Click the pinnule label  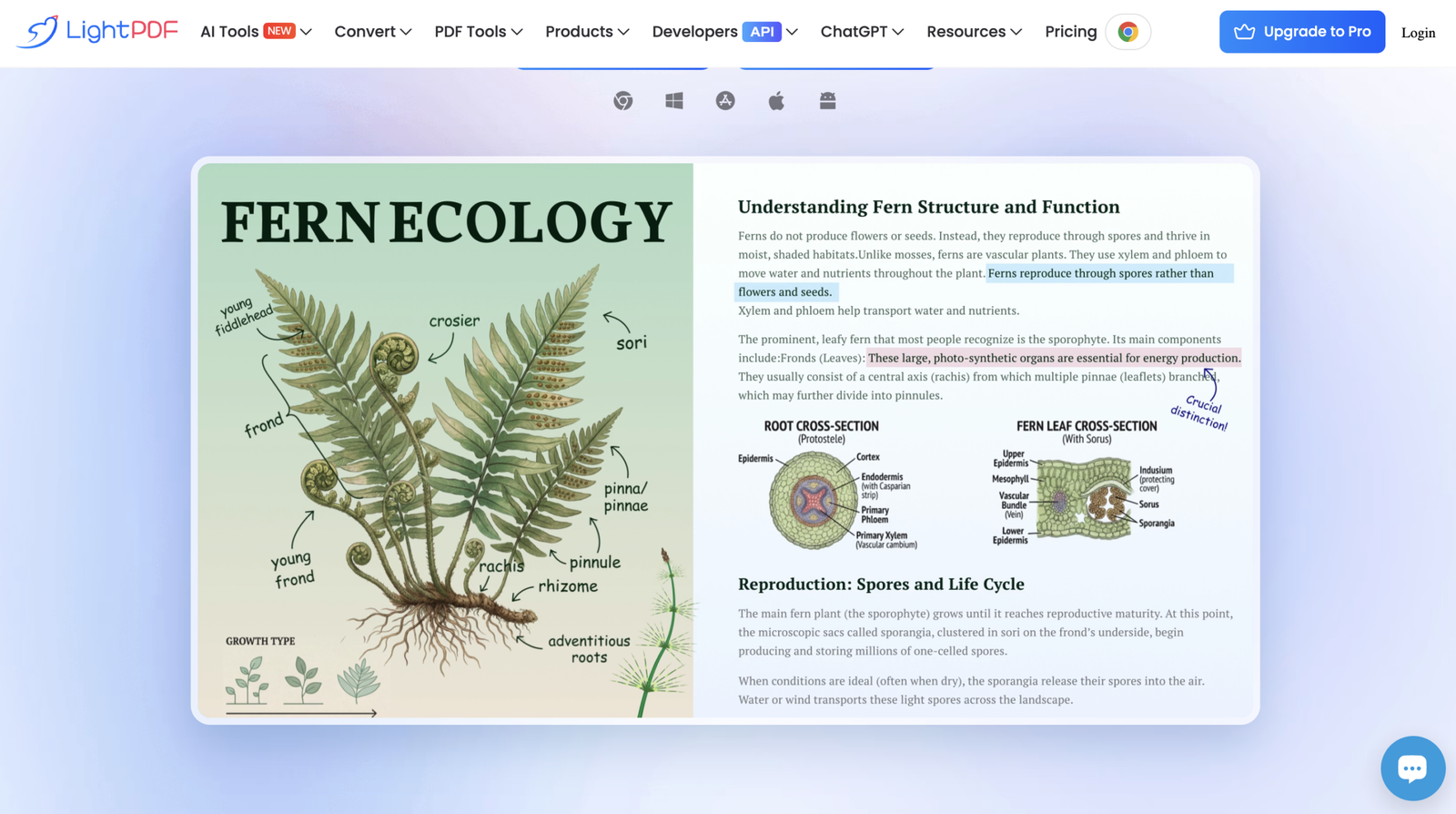(595, 563)
